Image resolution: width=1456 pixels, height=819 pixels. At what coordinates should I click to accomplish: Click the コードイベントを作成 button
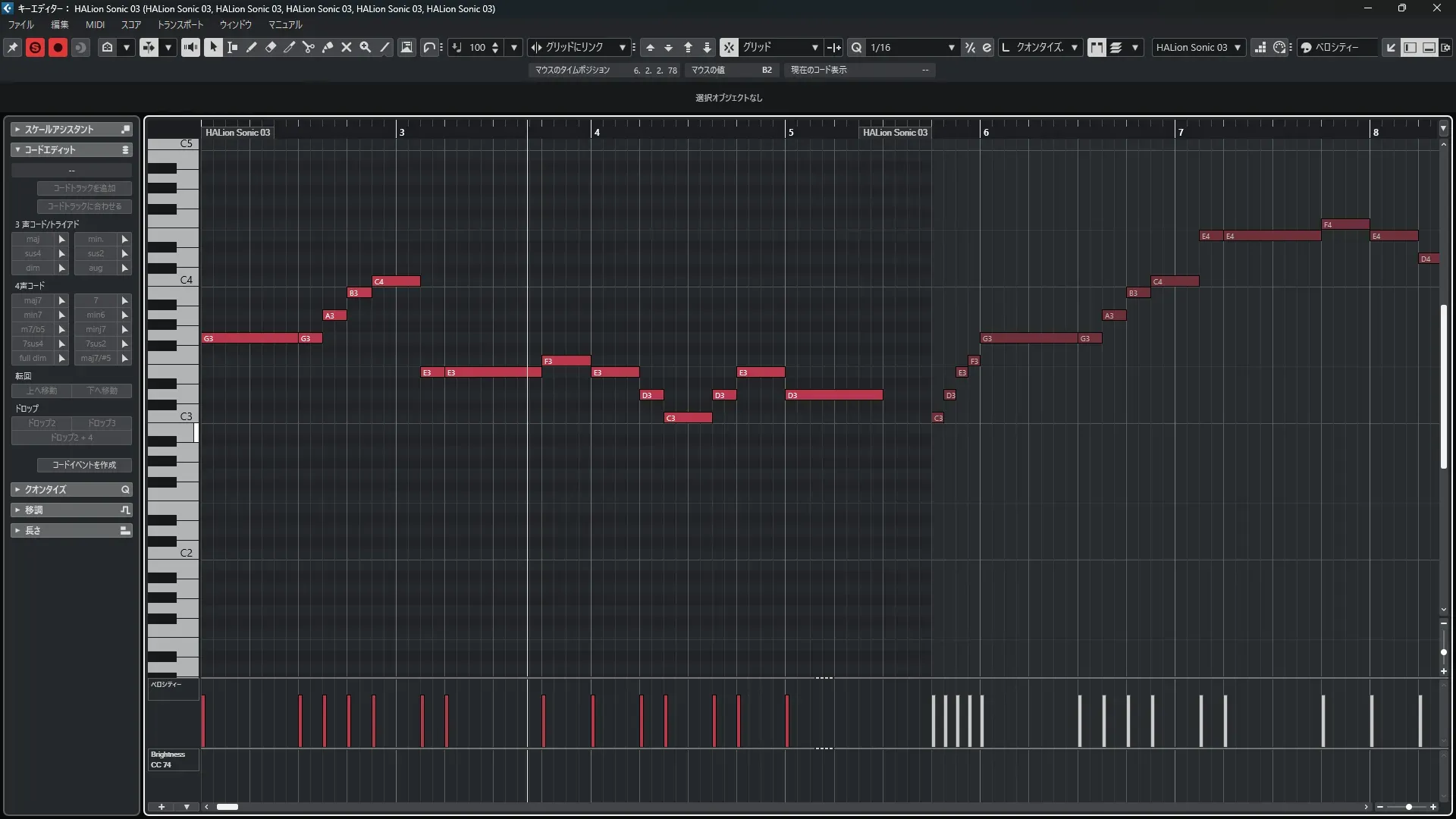[x=84, y=465]
